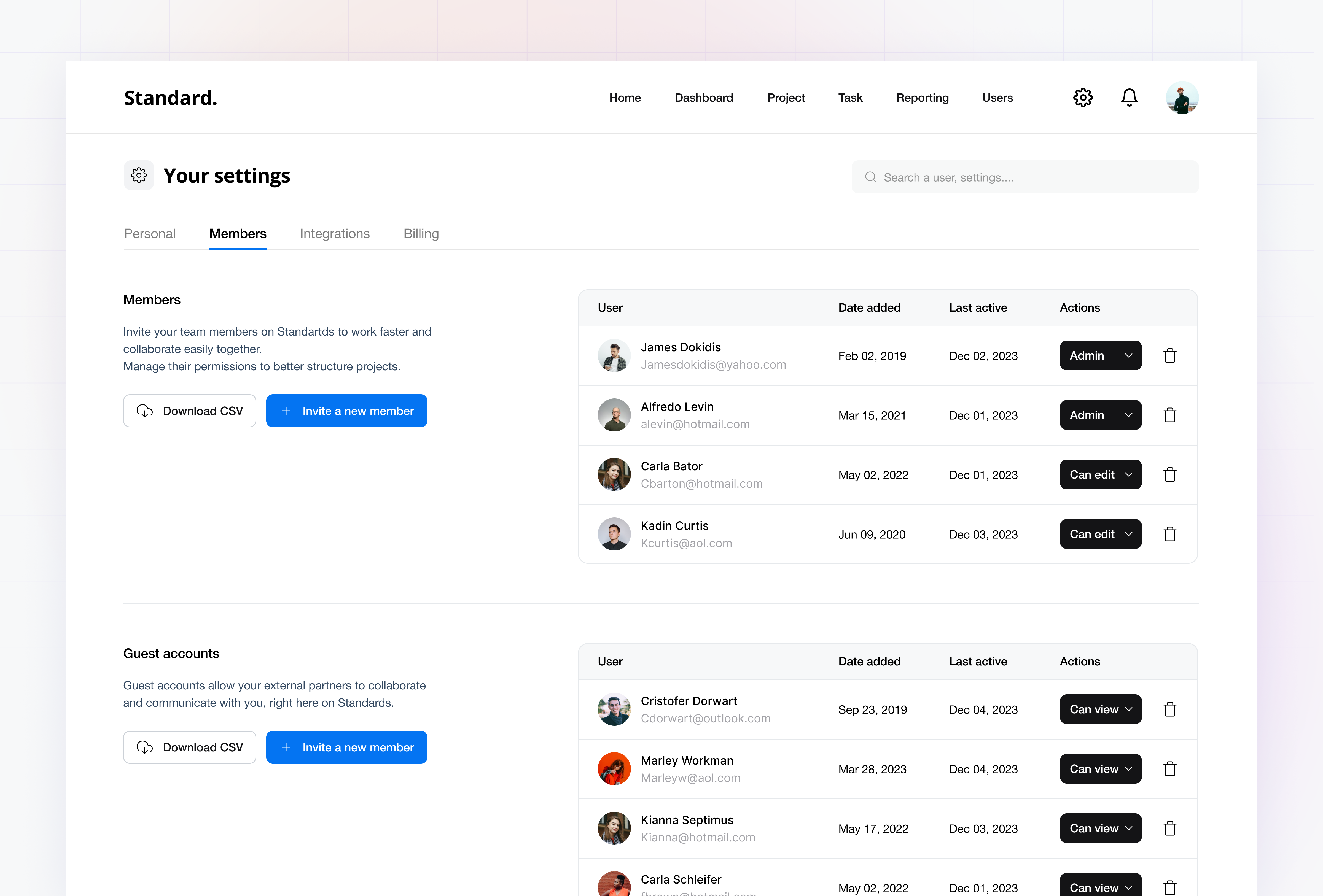
Task: Open James Dokidis's Admin role dropdown
Action: [1100, 355]
